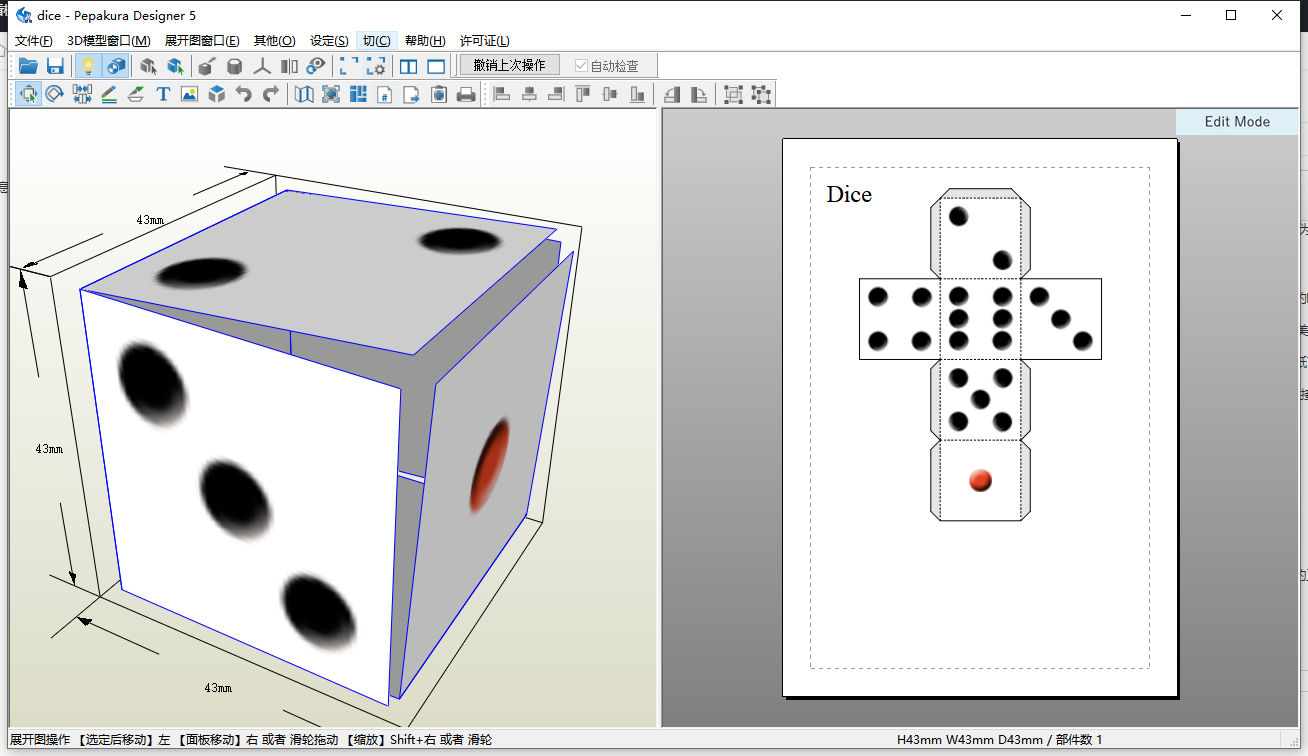Open the 其他(O) menu
This screenshot has width=1308, height=756.
(275, 41)
